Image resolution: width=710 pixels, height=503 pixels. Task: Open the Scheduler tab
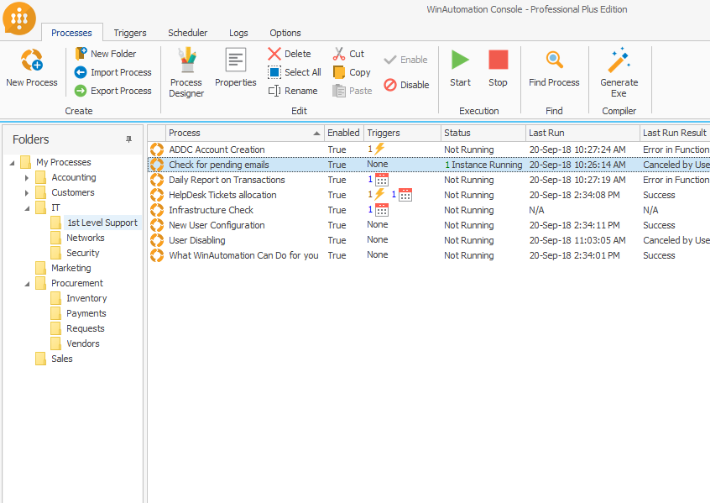[187, 33]
